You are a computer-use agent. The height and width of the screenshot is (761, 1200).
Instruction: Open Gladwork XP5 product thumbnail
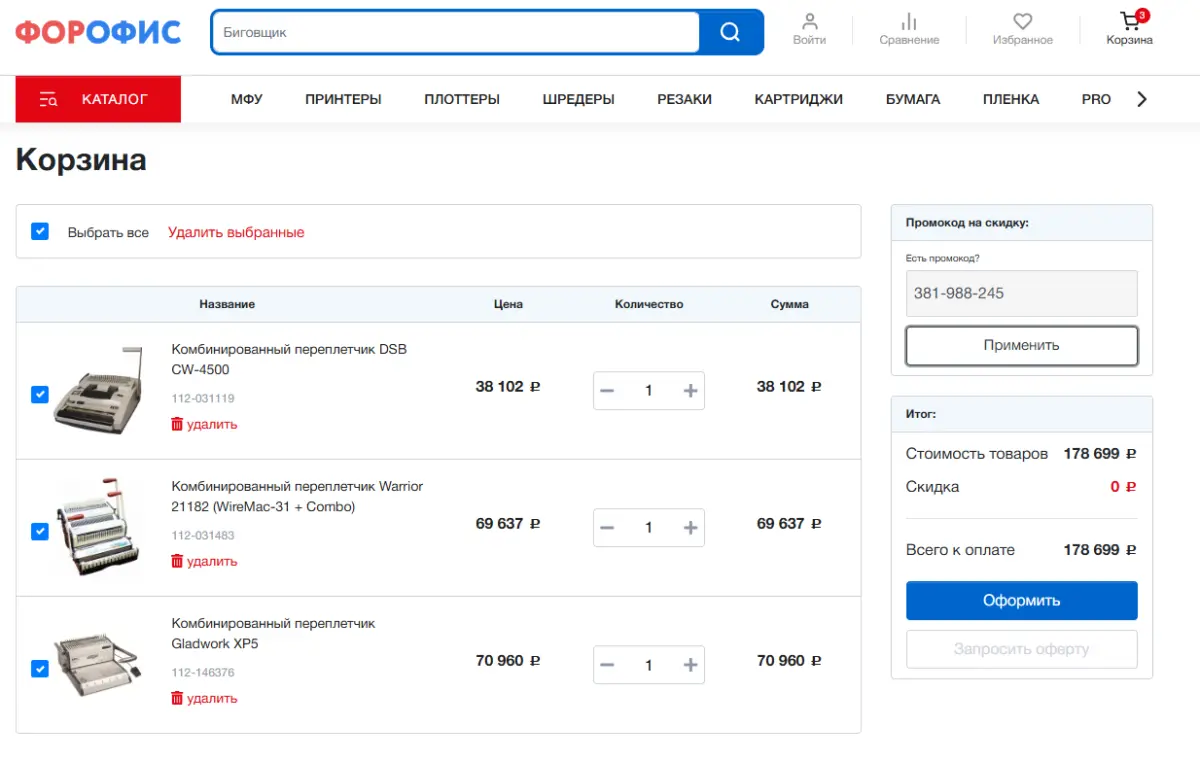tap(99, 664)
